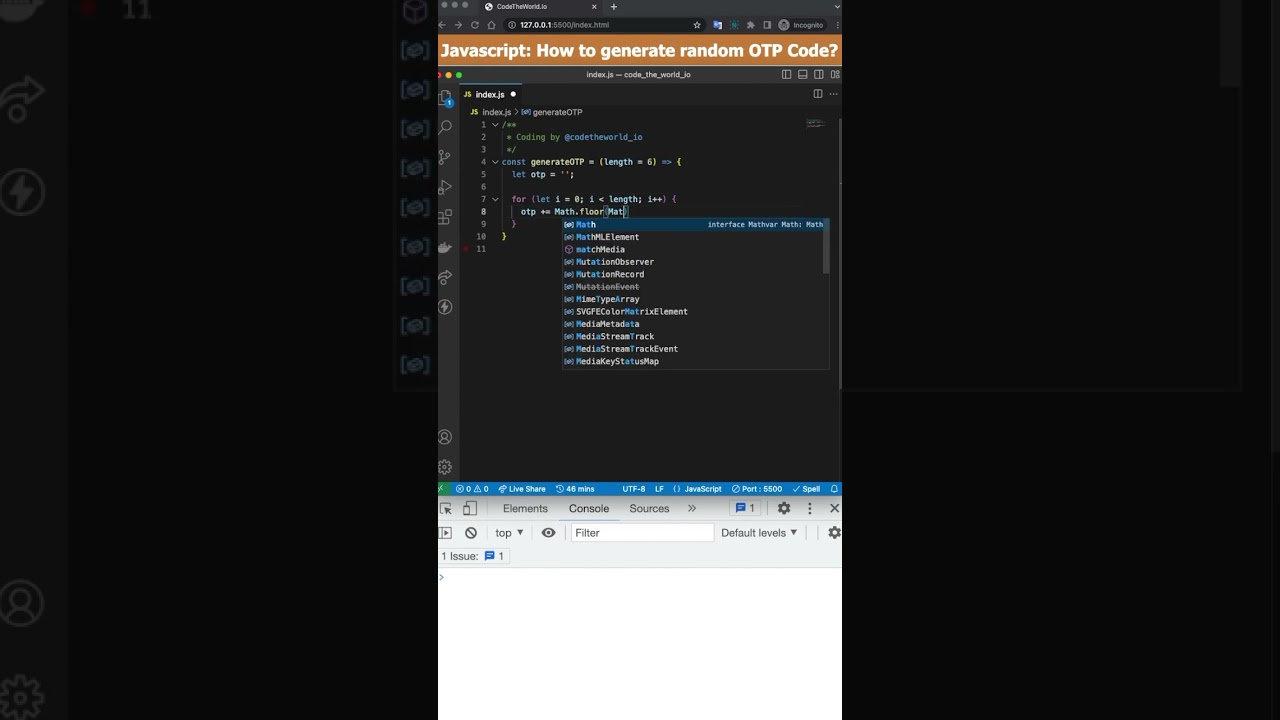Toggle breakpoint on line 11
Viewport: 1280px width, 720px height.
[x=466, y=249]
